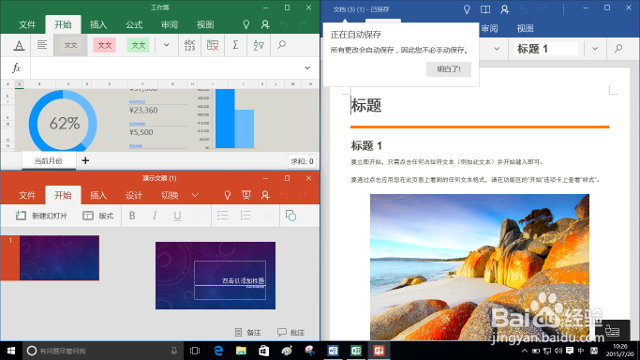Click the share person icon in Word
This screenshot has width=640, height=360.
(x=504, y=9)
